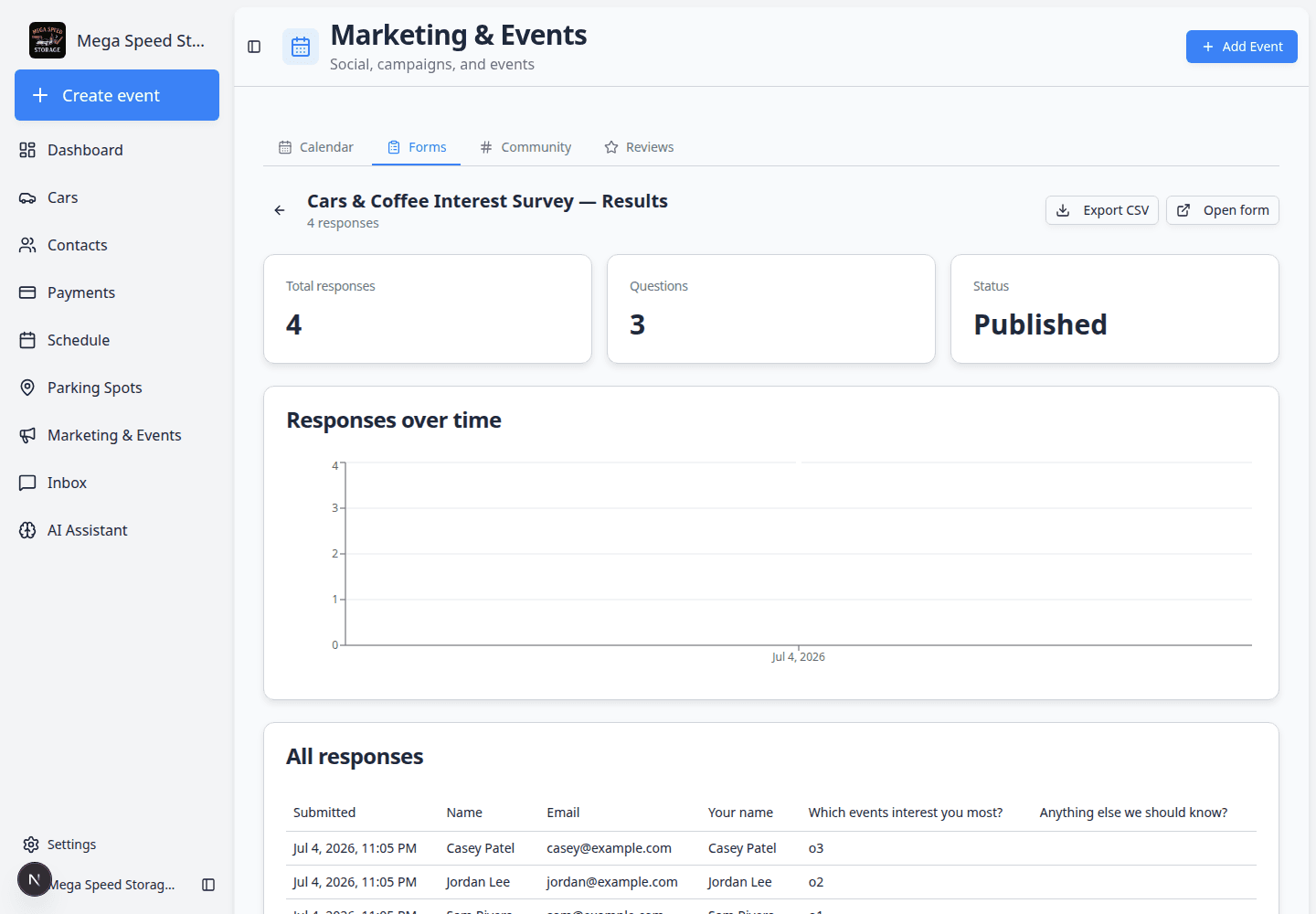Switch to the Forms tab
This screenshot has width=1316, height=914.
417,147
